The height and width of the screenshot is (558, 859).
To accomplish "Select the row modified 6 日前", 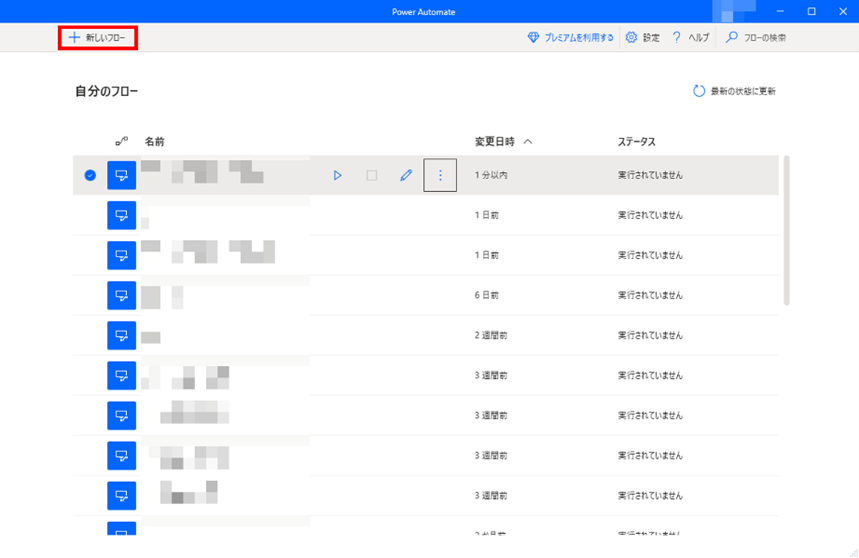I will tap(426, 295).
